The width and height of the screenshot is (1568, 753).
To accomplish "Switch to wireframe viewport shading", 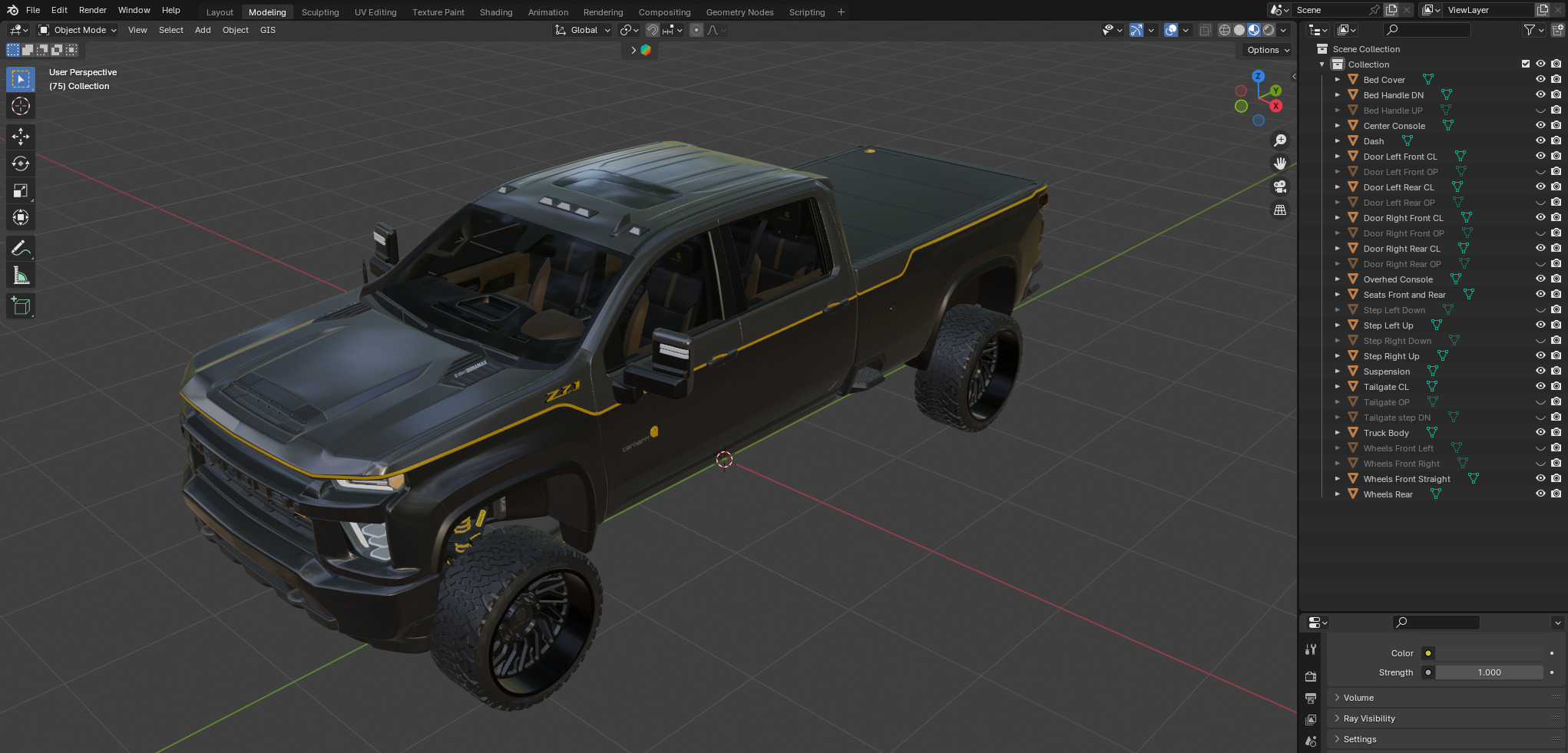I will pos(1225,30).
